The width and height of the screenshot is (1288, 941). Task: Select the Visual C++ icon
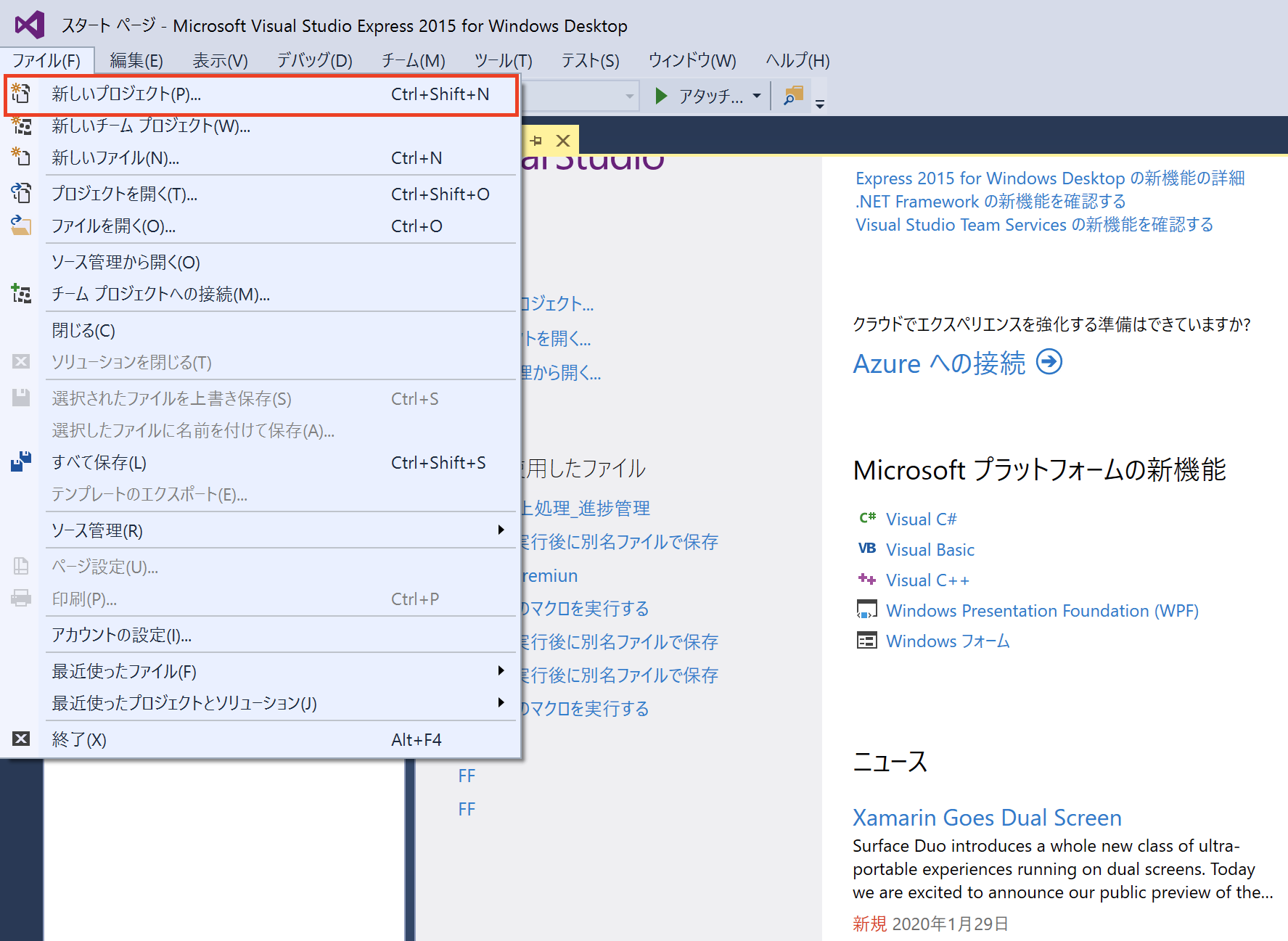[x=867, y=579]
